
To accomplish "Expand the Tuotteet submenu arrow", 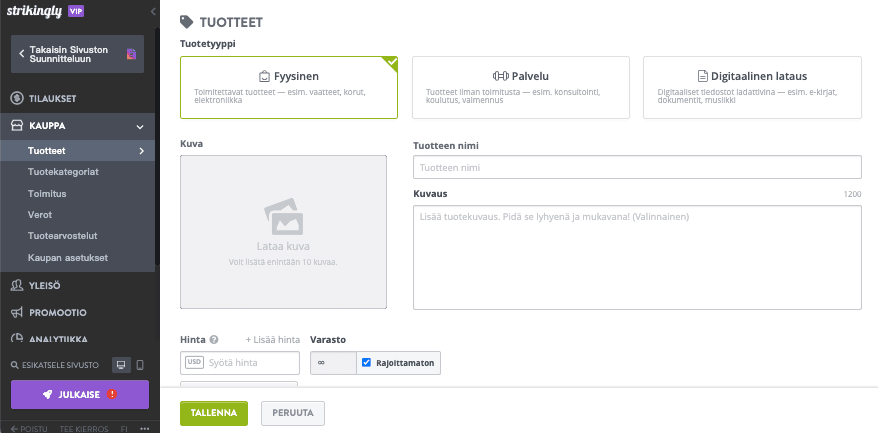I will [x=141, y=151].
